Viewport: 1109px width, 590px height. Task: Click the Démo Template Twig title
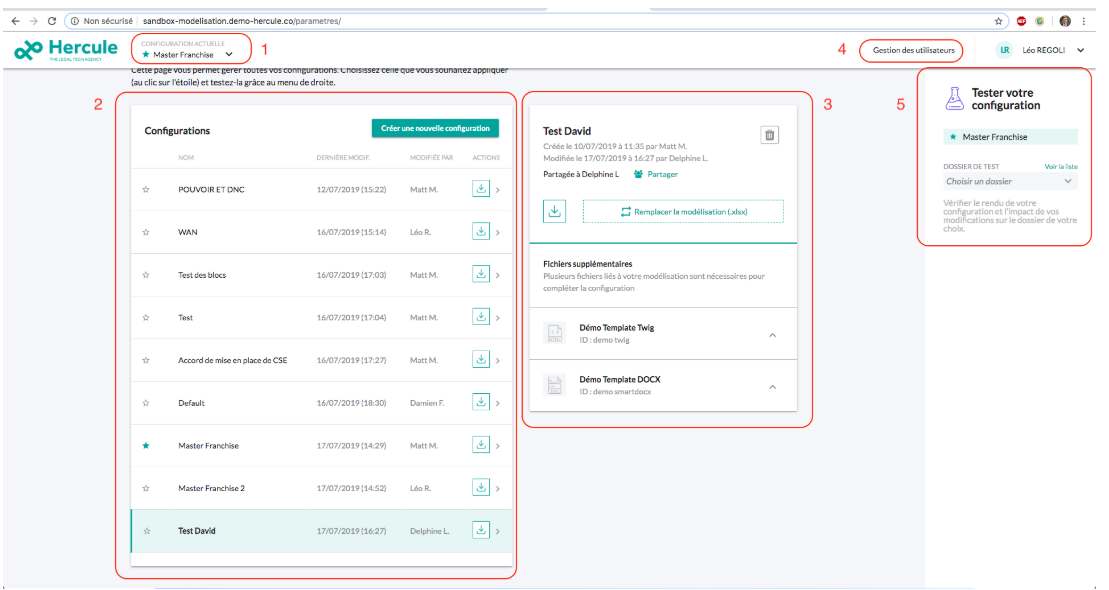(617, 328)
